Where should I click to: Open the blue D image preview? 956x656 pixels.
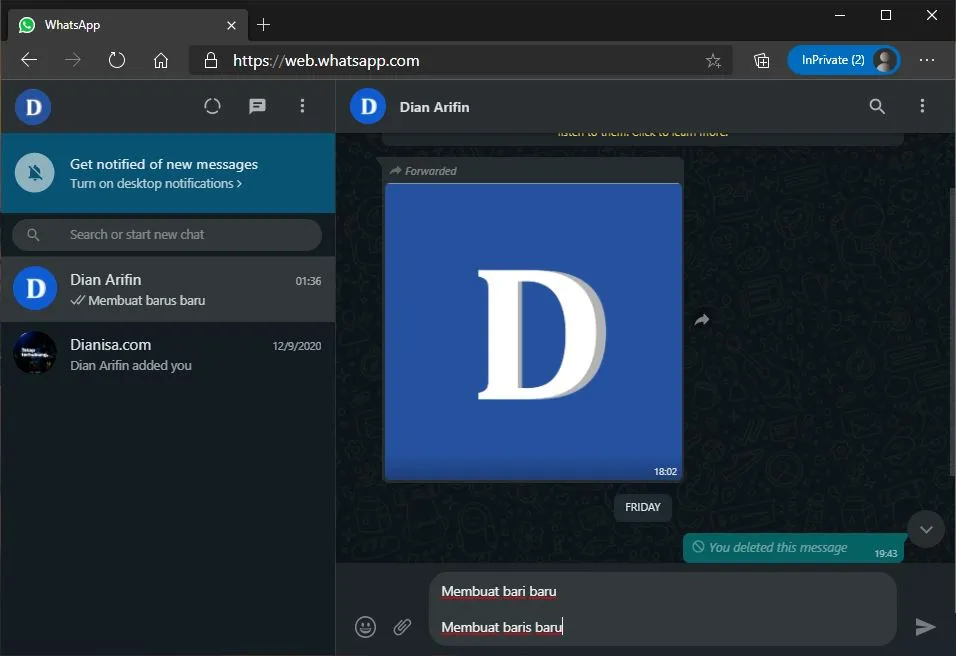point(533,330)
